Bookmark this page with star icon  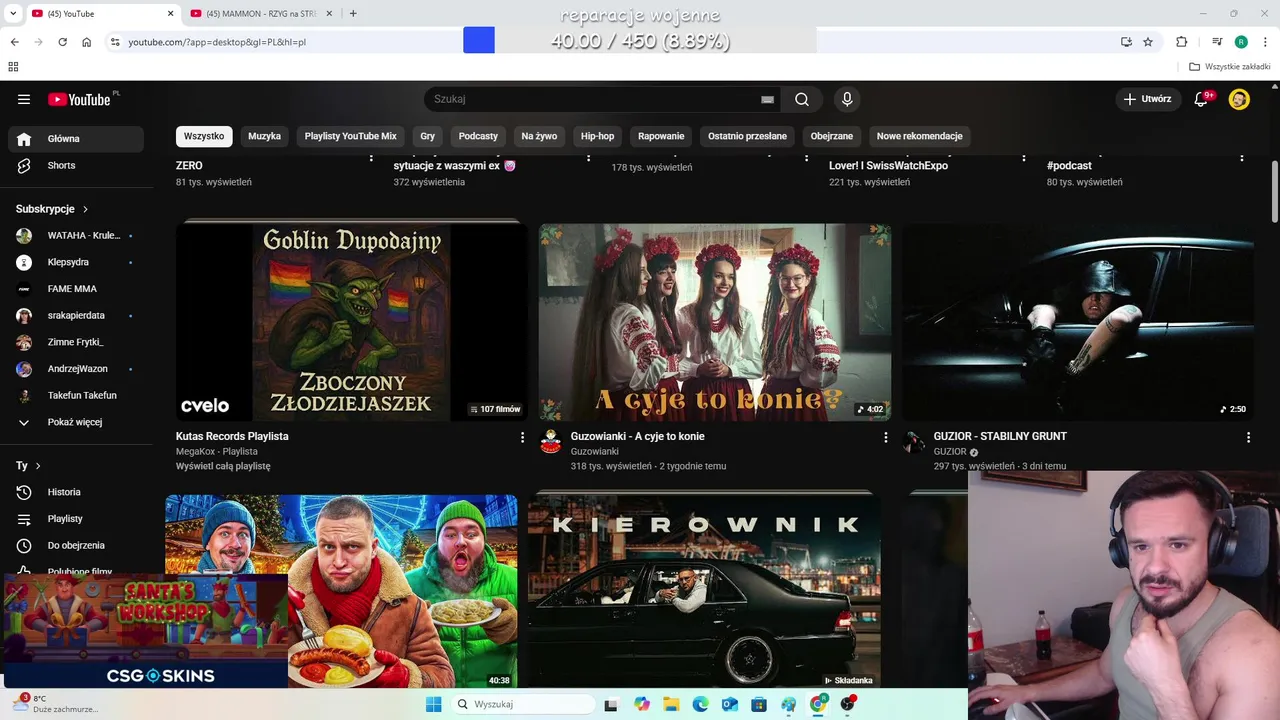pos(1148,42)
